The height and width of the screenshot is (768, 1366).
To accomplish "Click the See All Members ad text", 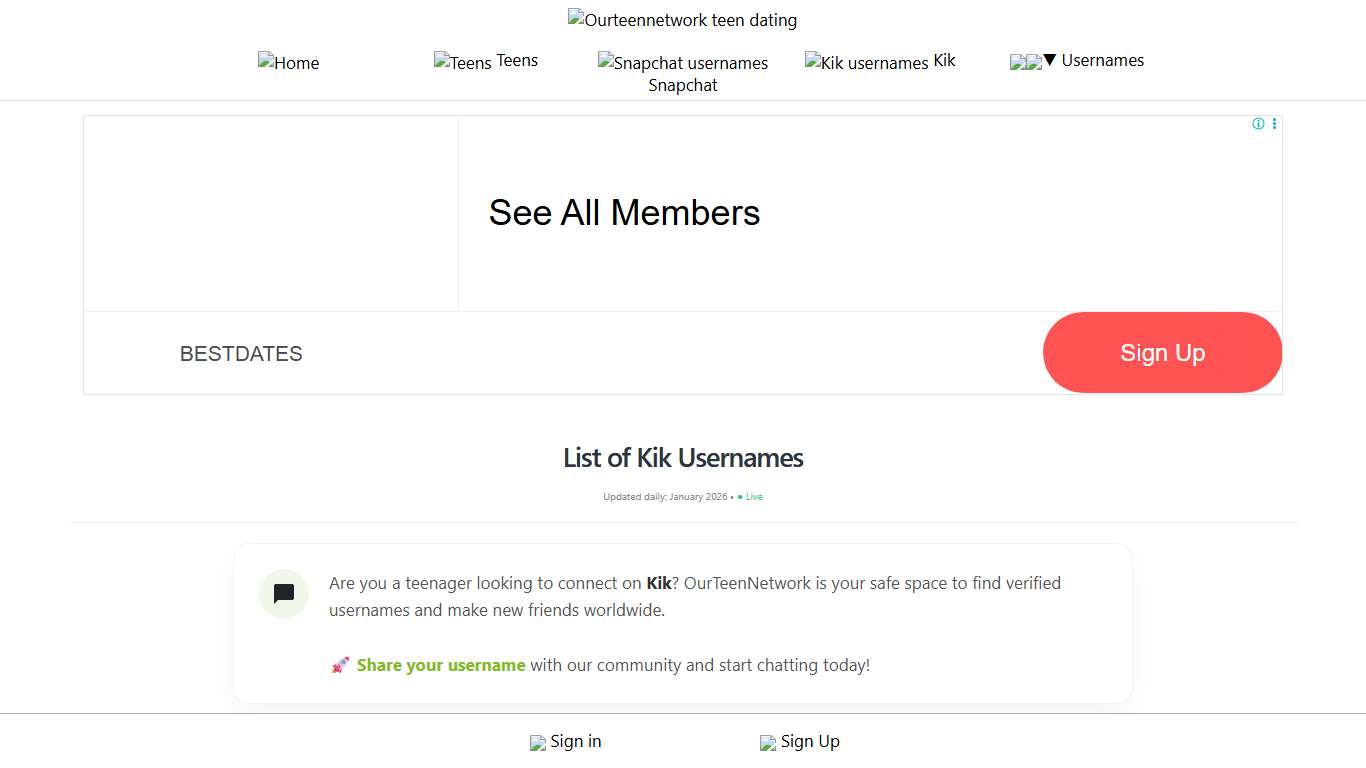I will pyautogui.click(x=624, y=212).
